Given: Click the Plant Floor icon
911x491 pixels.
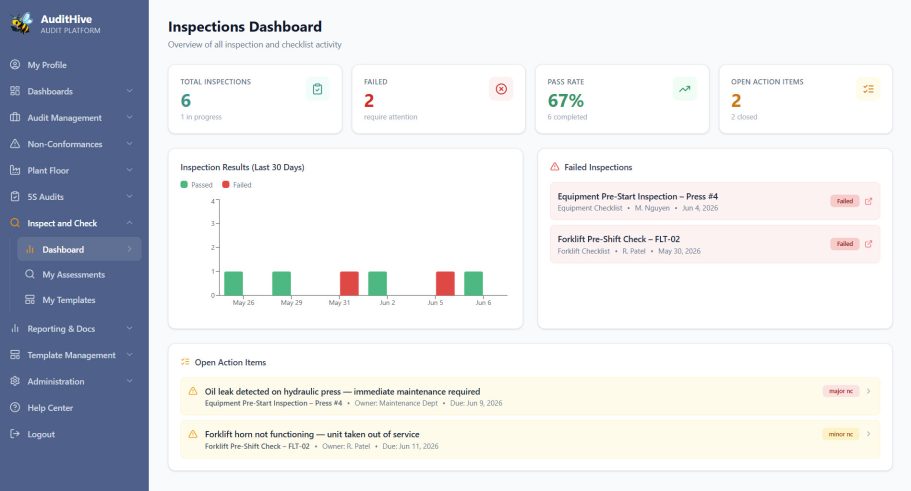Looking at the screenshot, I should click(x=15, y=170).
